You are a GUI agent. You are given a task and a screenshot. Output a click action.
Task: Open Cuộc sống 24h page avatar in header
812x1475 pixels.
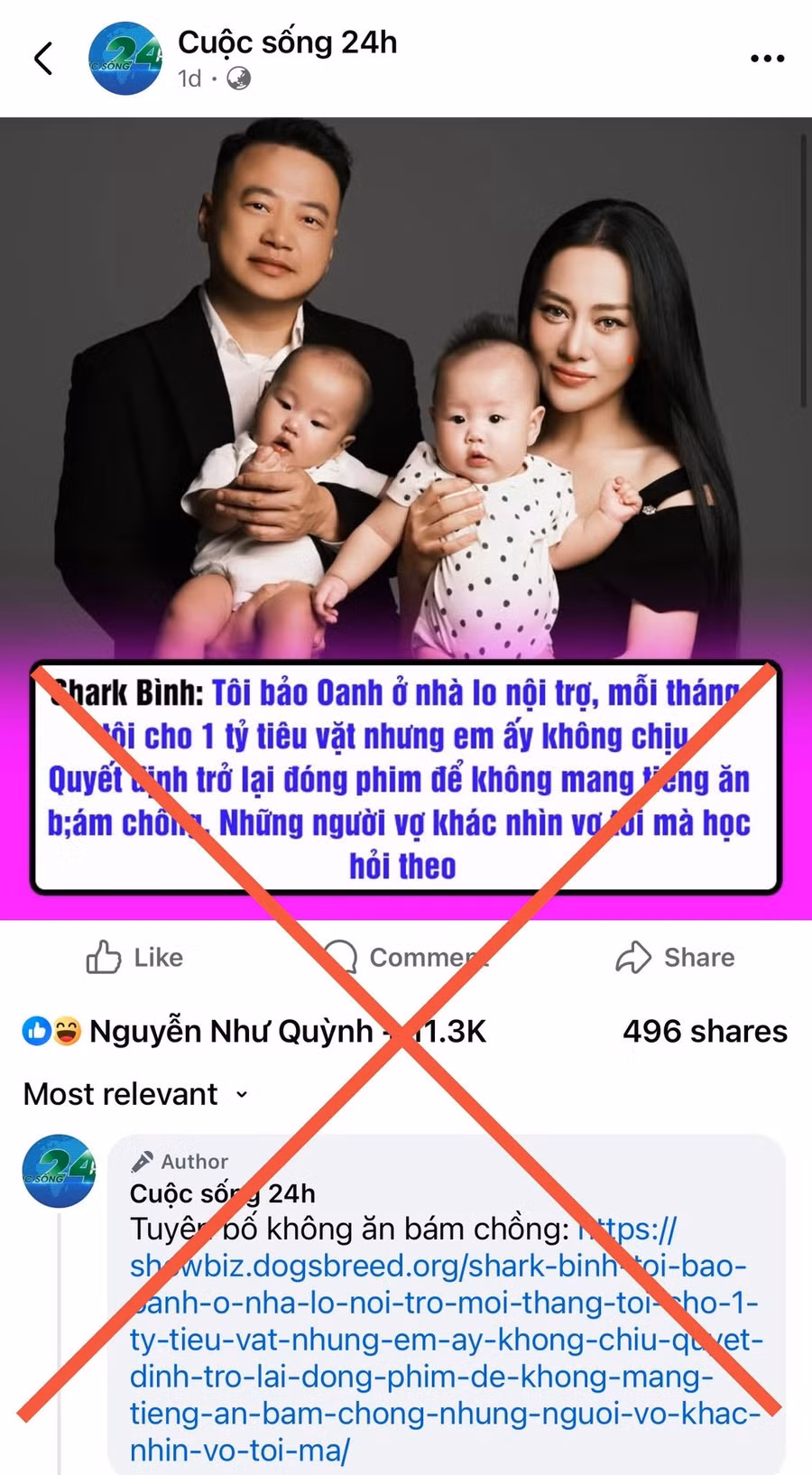[x=125, y=59]
